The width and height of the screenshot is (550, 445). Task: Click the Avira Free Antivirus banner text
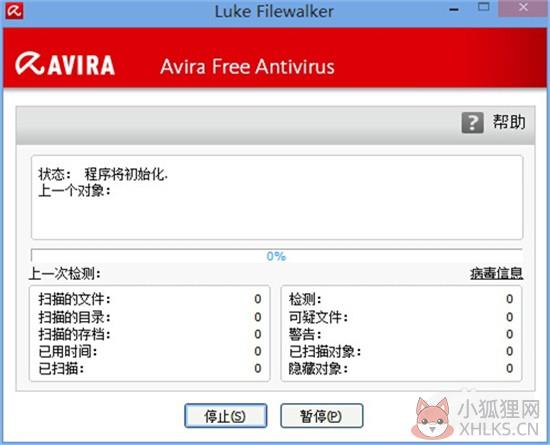(x=247, y=67)
